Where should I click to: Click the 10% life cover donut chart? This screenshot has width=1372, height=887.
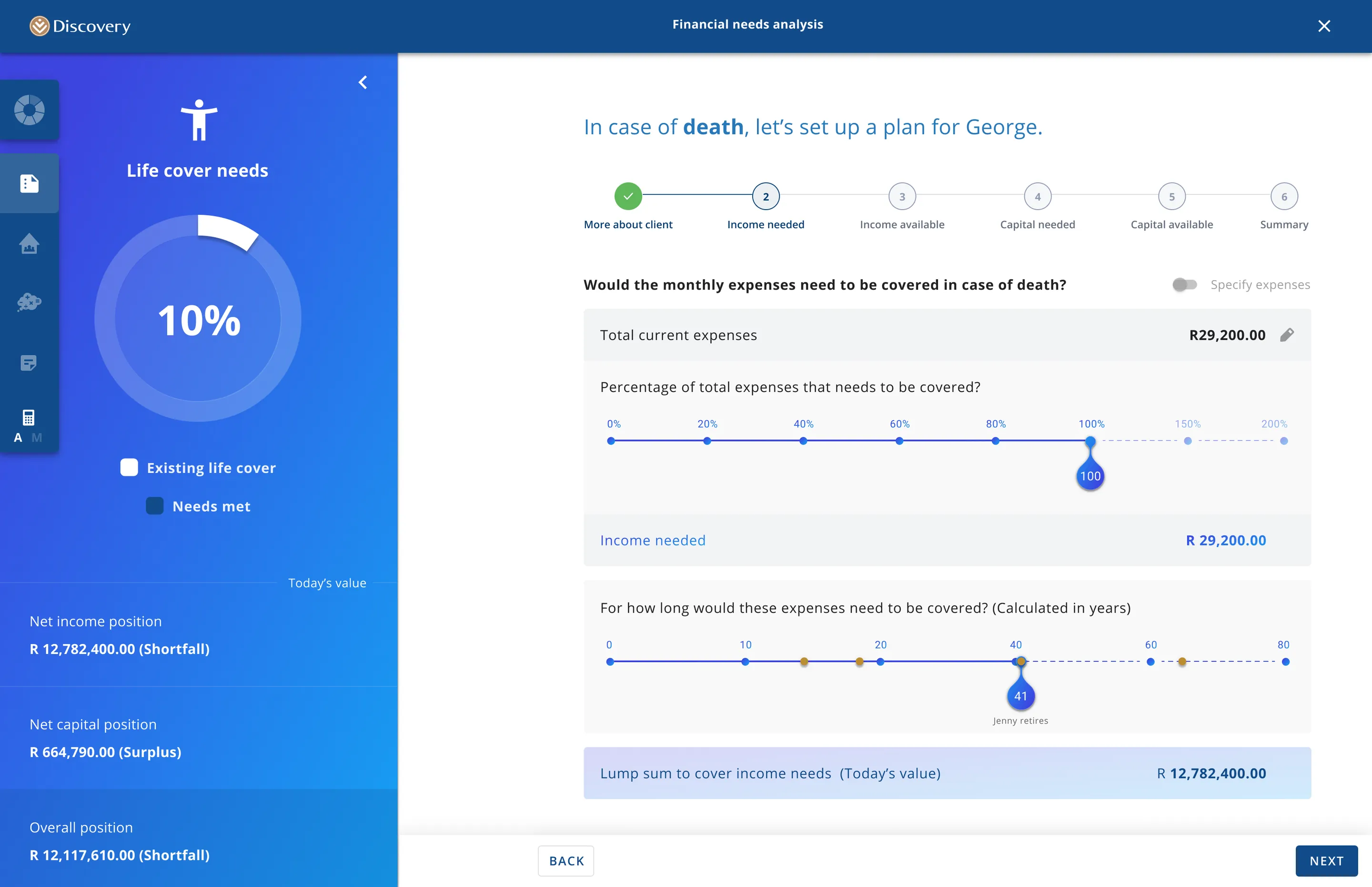coord(198,318)
